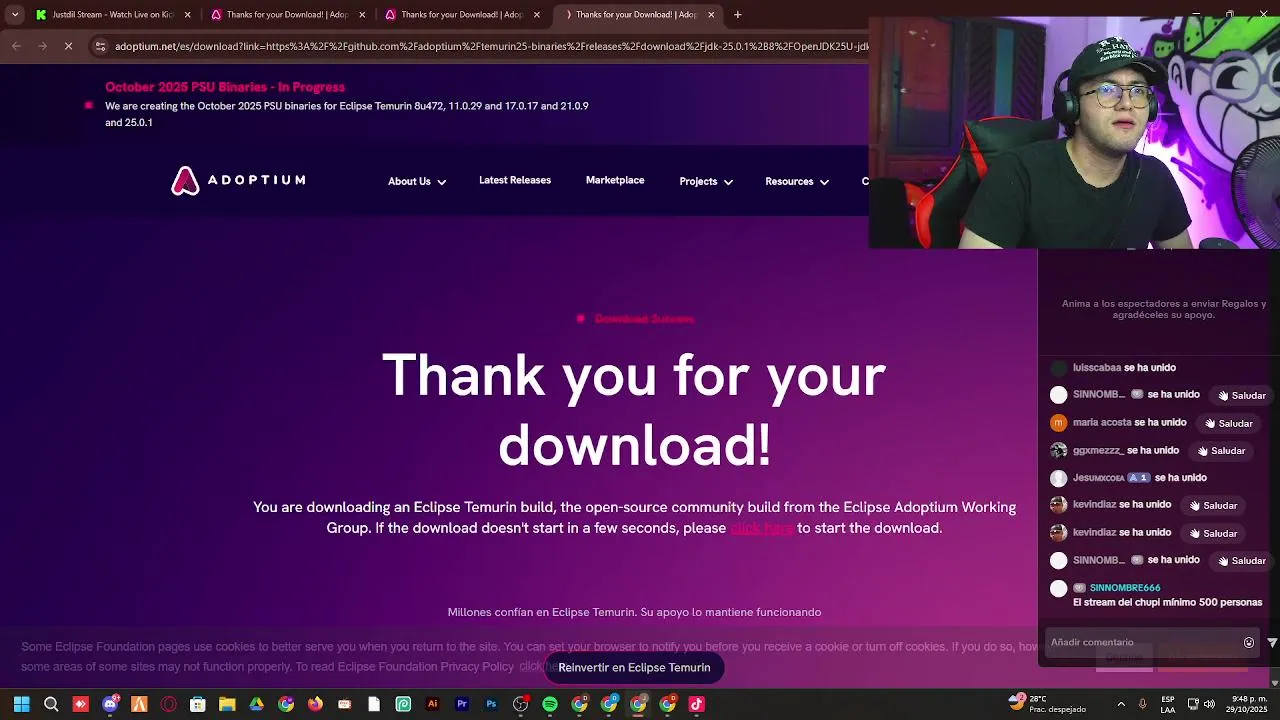Open TikTok app from taskbar
This screenshot has height=720, width=1280.
coord(697,704)
